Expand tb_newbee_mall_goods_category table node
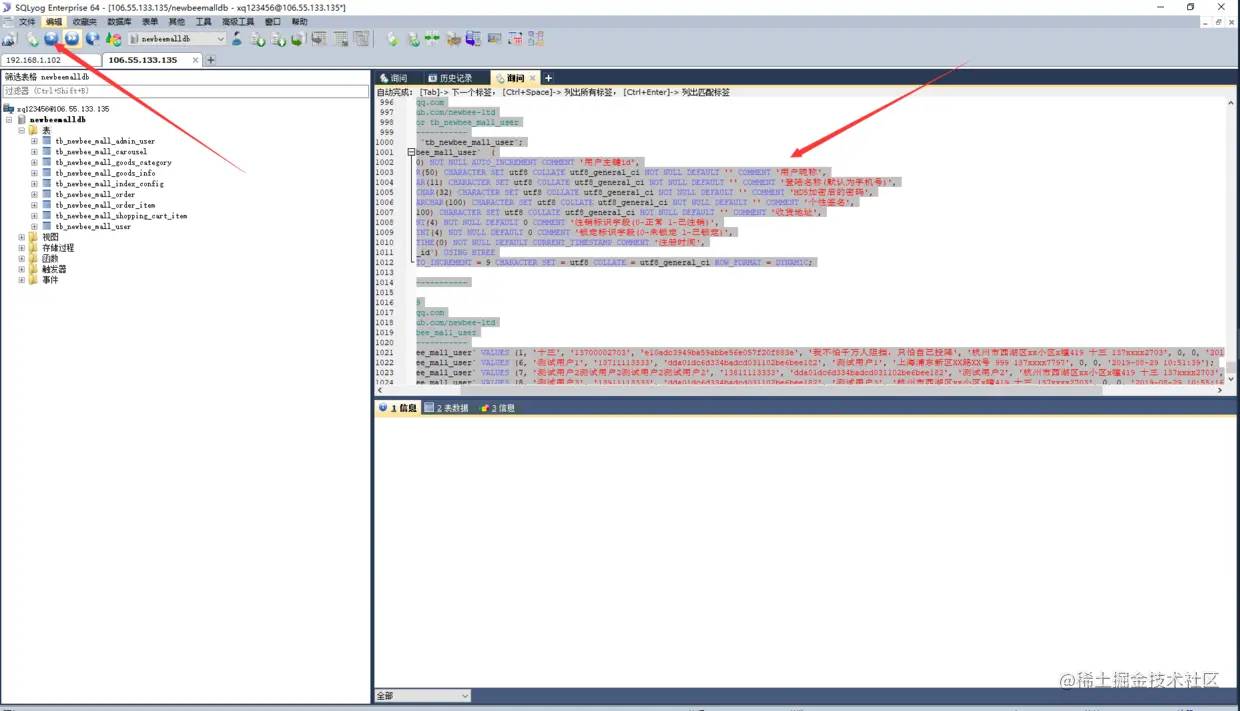 point(34,162)
